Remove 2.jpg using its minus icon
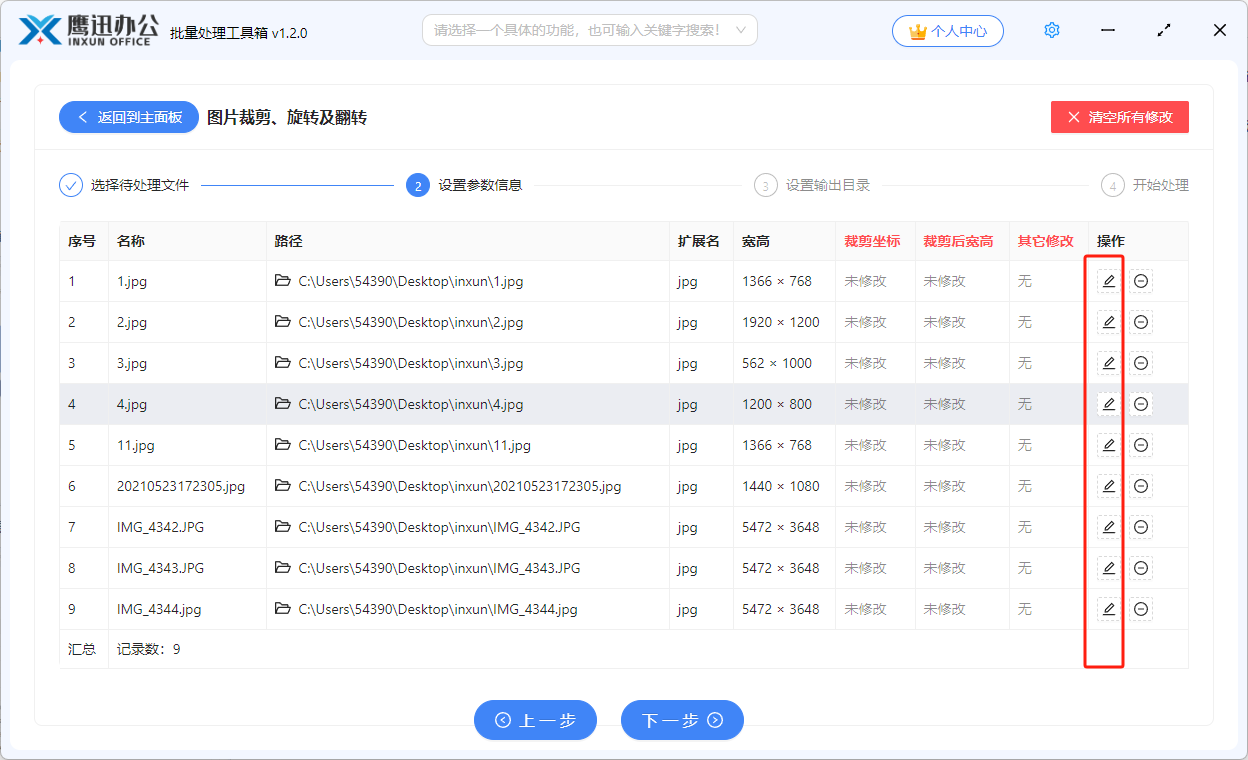Screen dimensions: 1248x760 coord(1141,322)
